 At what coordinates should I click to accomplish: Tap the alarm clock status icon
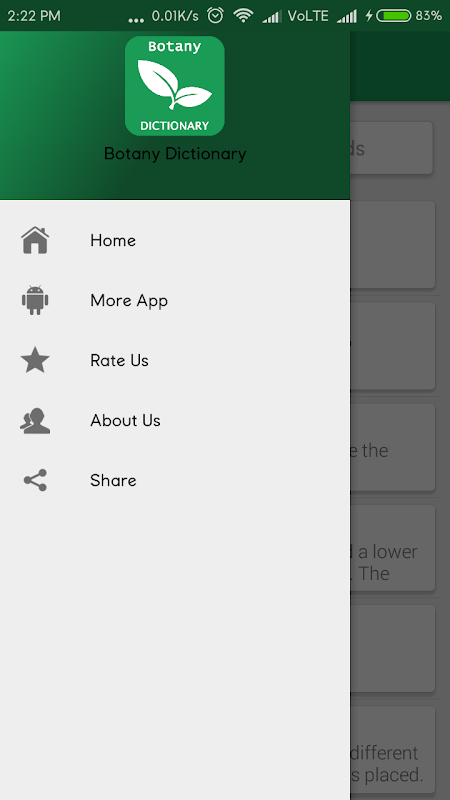click(215, 16)
